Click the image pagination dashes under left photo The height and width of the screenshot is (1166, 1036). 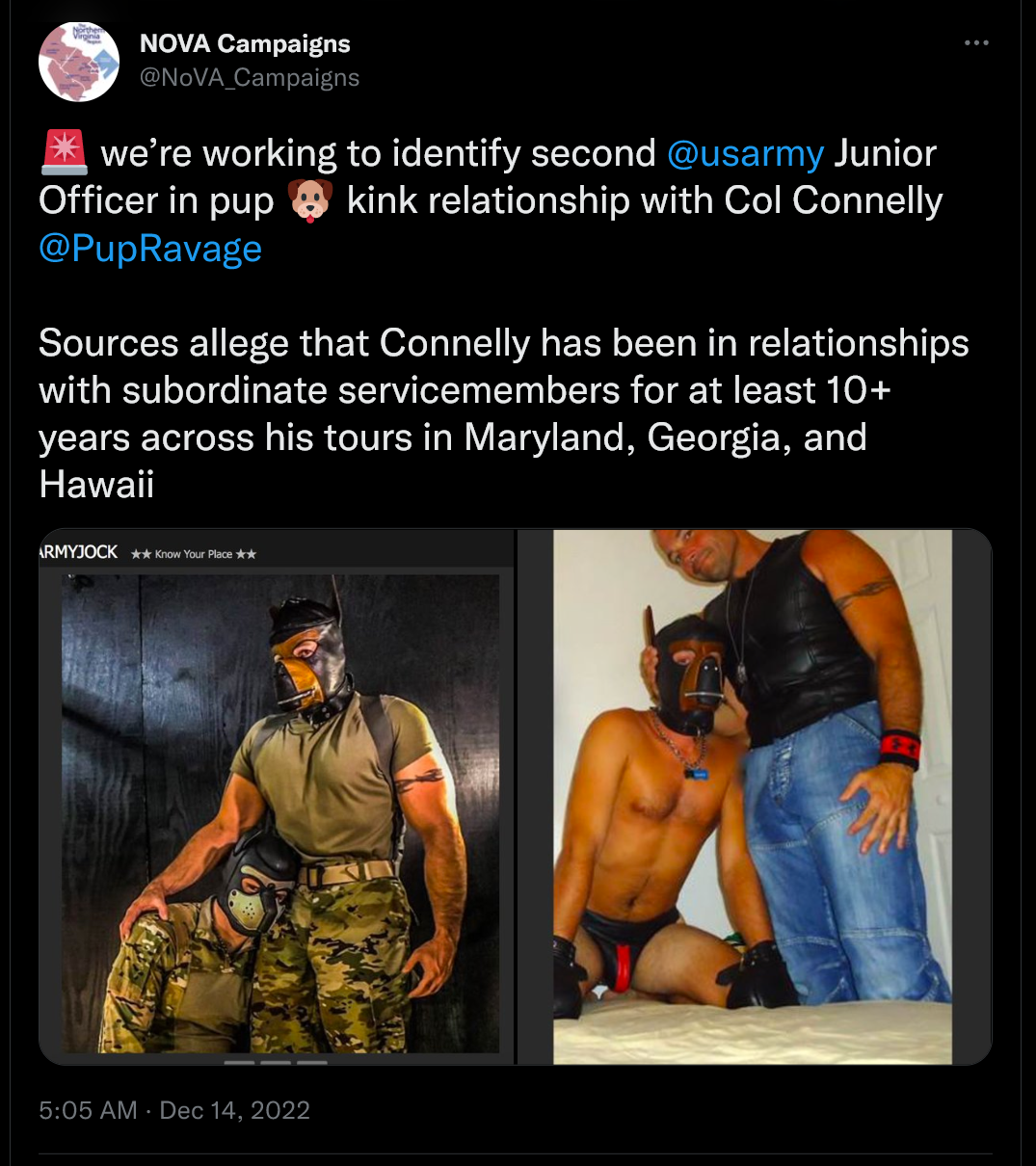[276, 1062]
